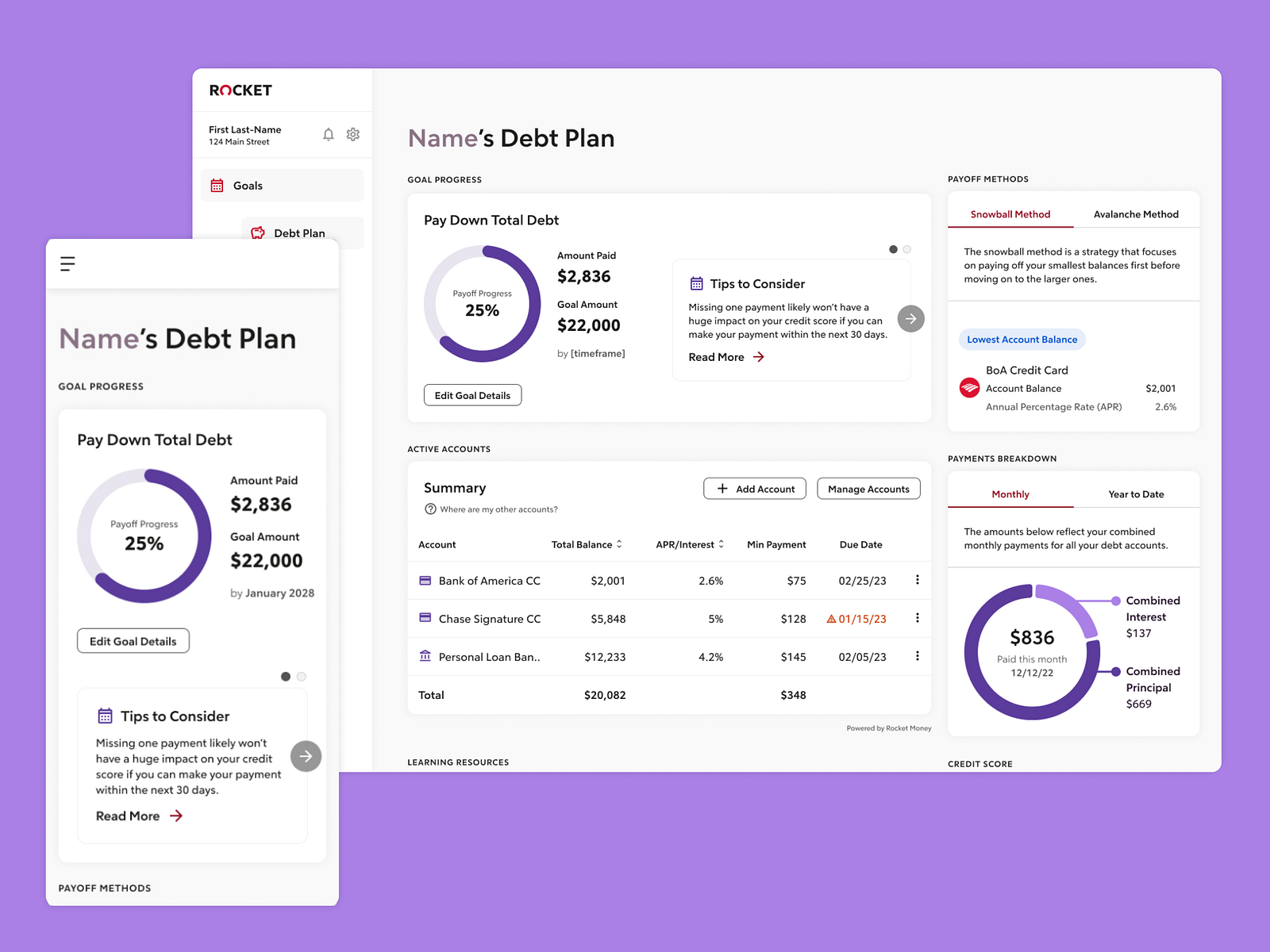This screenshot has width=1270, height=952.
Task: Click the Lowest Account Balance tag
Action: pos(1022,340)
